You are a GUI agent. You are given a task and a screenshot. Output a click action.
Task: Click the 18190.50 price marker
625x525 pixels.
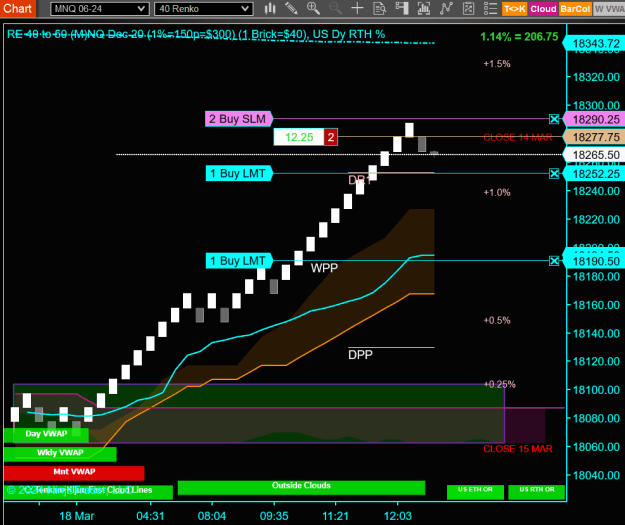point(596,262)
